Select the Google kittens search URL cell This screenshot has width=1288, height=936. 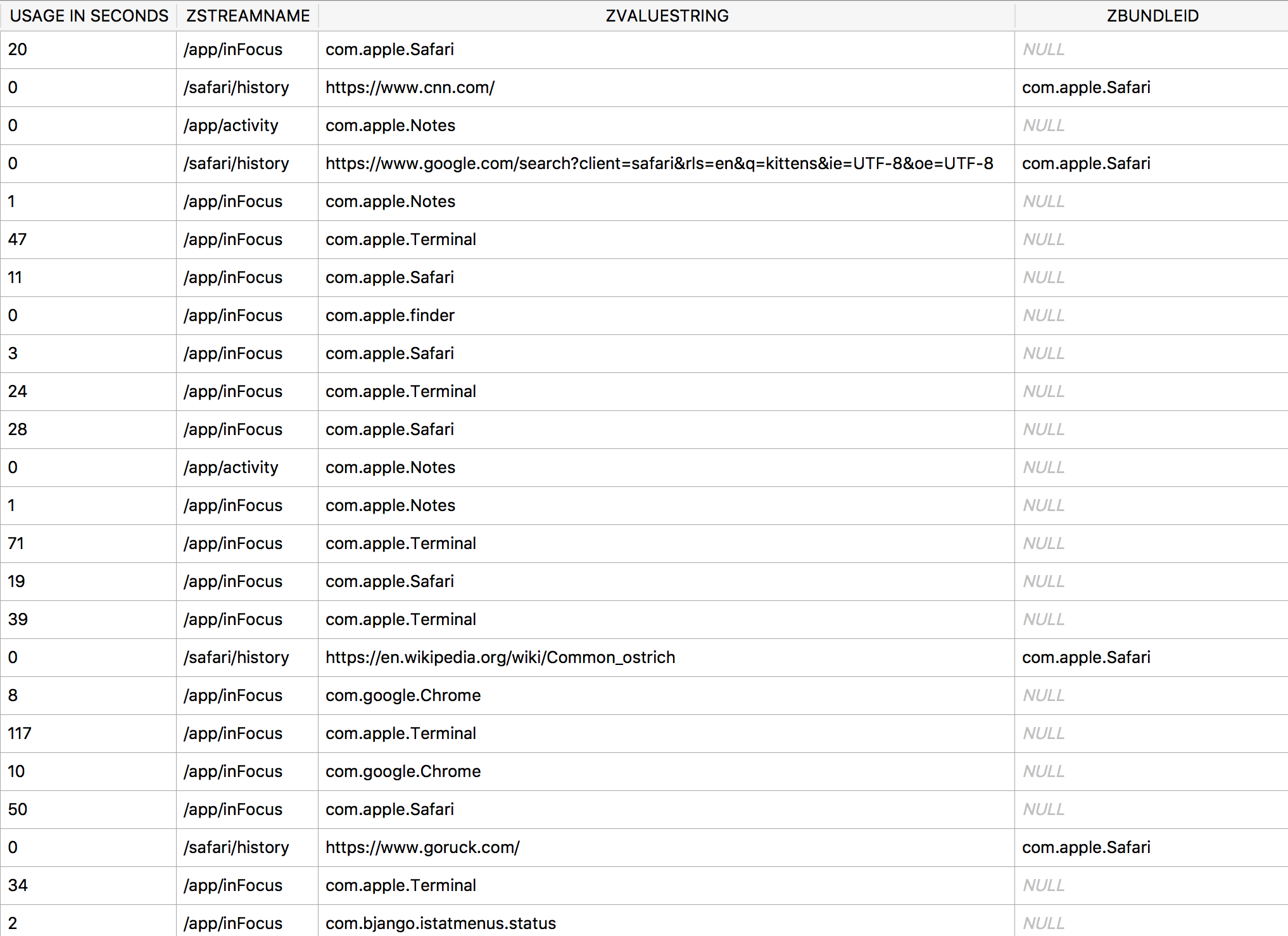[659, 163]
